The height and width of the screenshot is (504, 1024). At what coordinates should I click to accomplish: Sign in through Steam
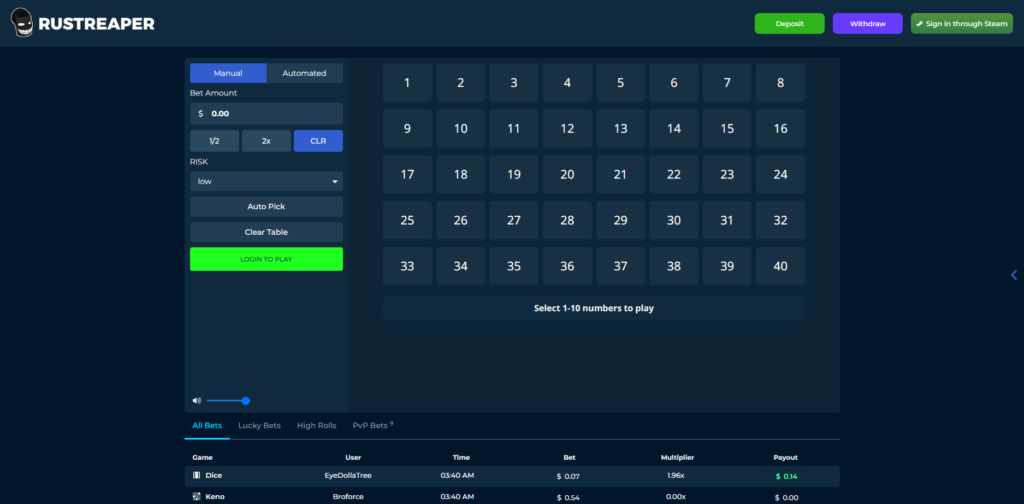[962, 24]
